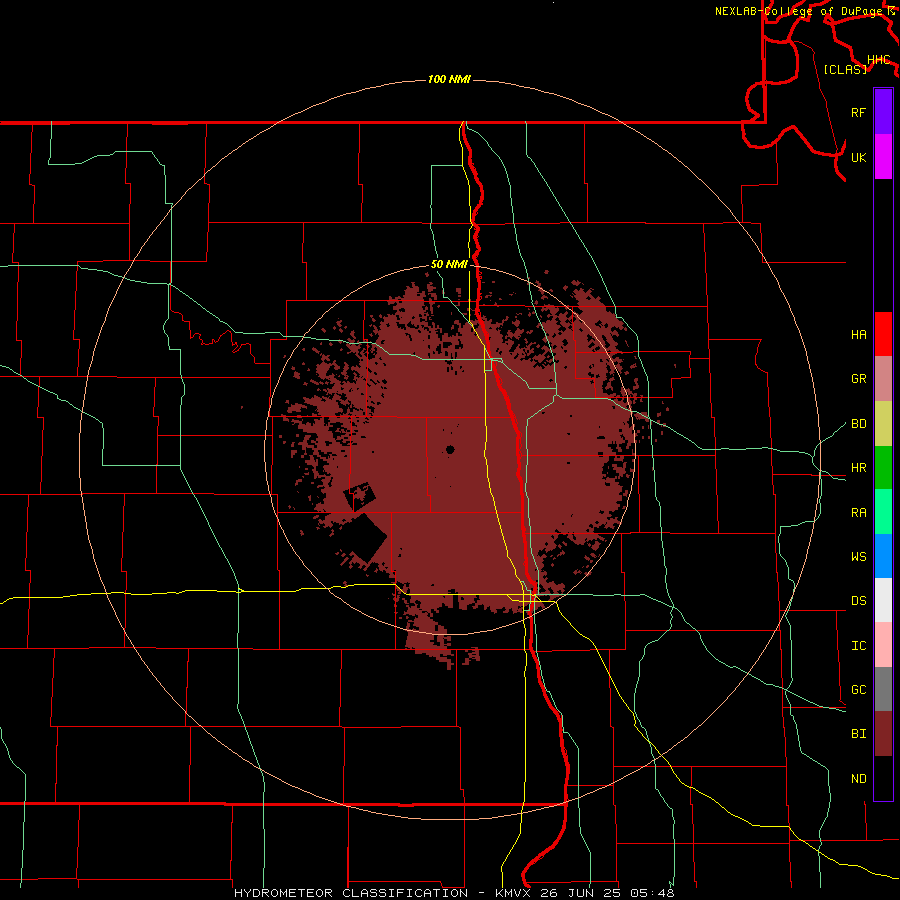
Task: Click the 05:48 timestamp
Action: point(652,893)
